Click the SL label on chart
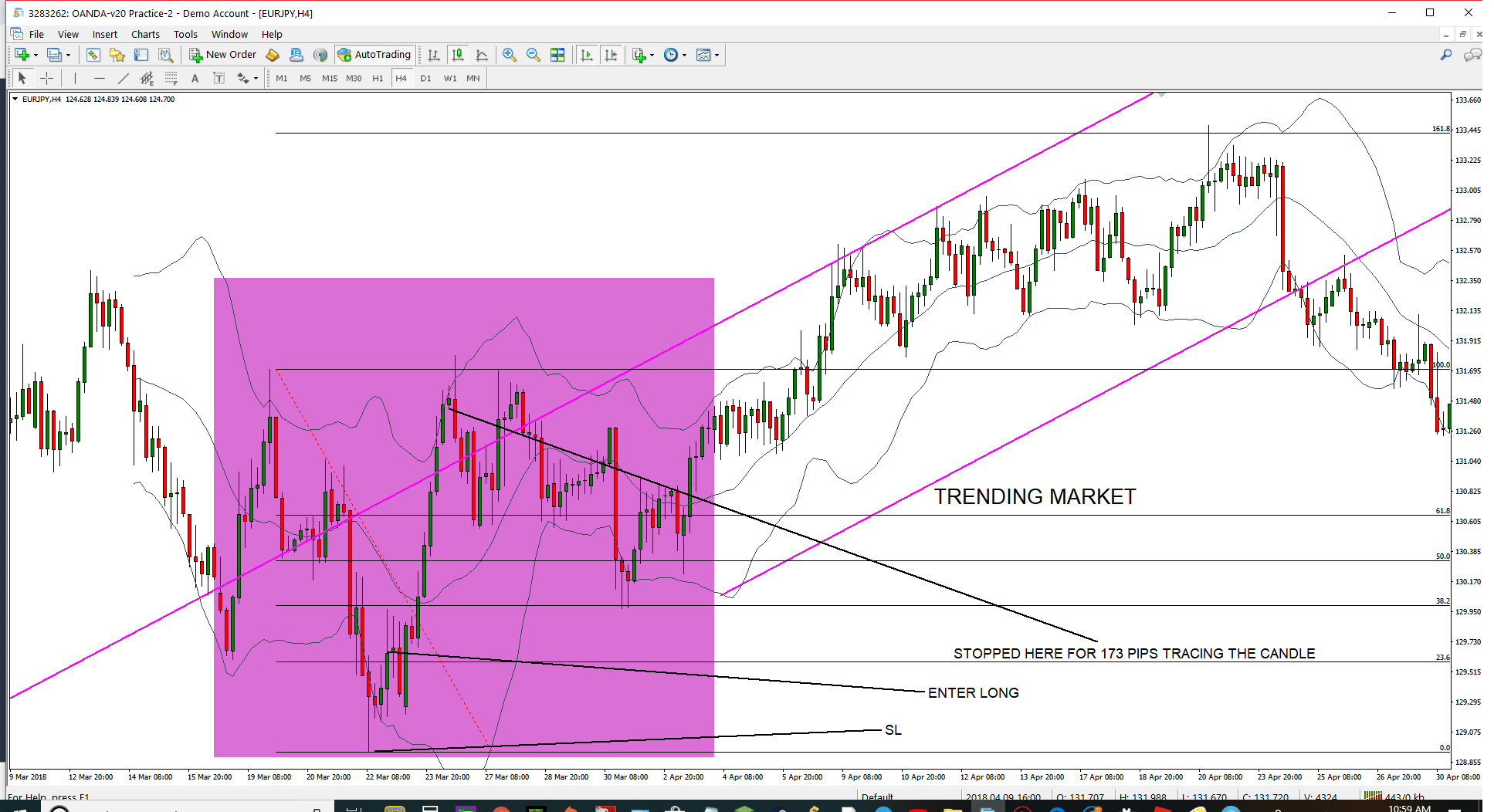Screen dimensions: 1494x812 [893, 730]
